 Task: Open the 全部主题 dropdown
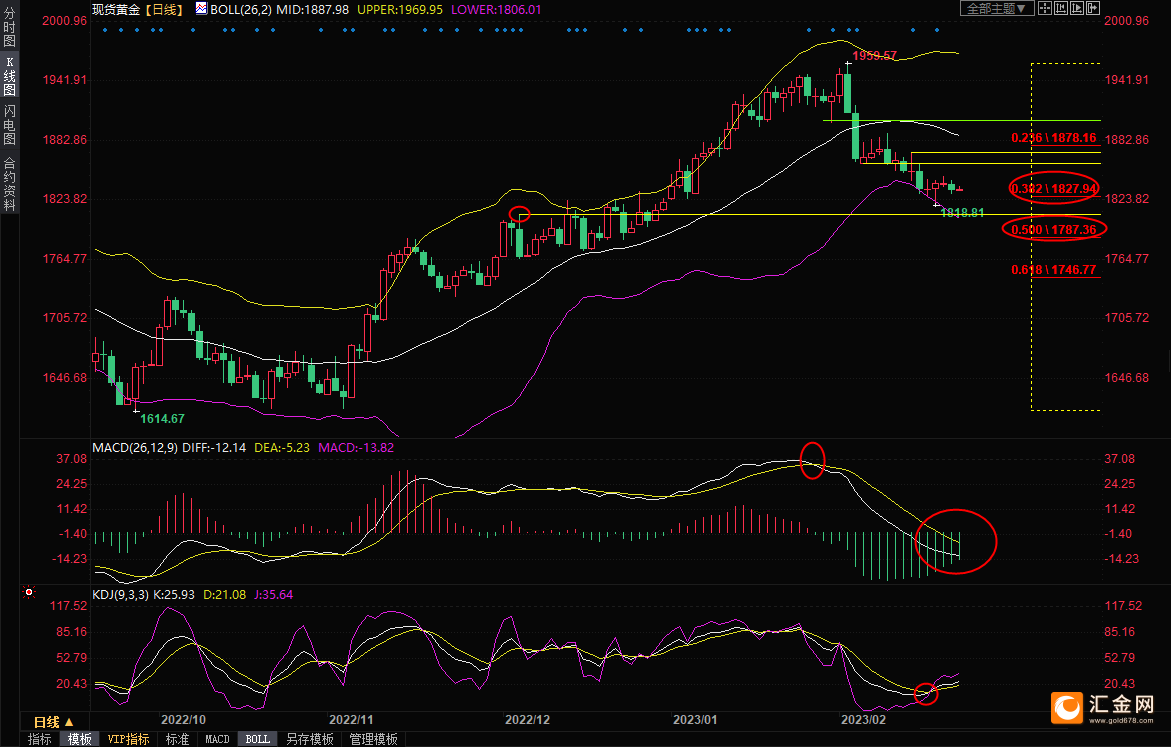(997, 8)
